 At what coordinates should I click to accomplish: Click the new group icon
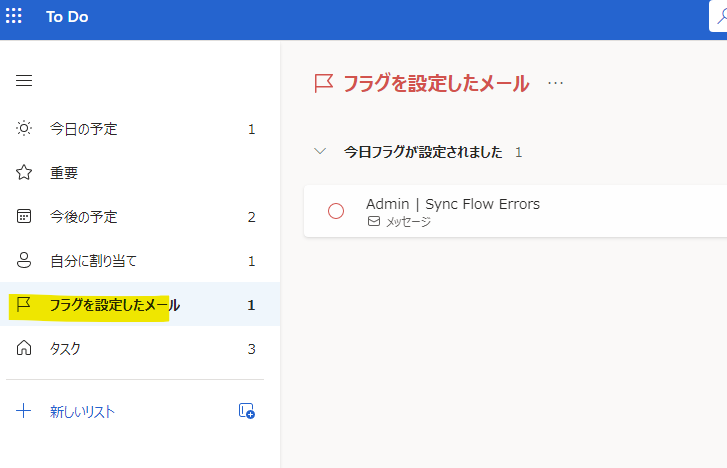[247, 411]
